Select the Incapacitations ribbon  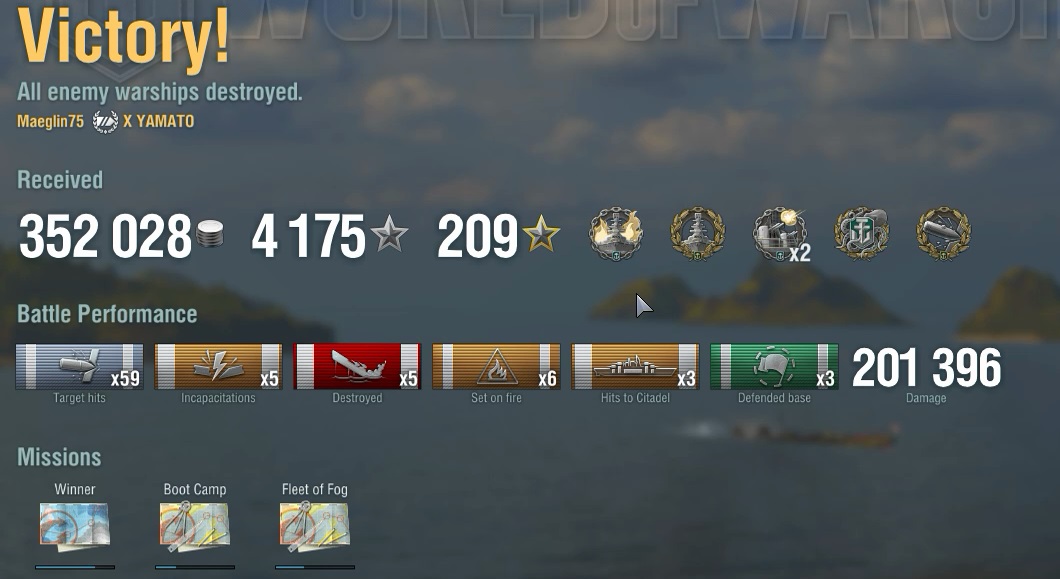click(x=218, y=367)
